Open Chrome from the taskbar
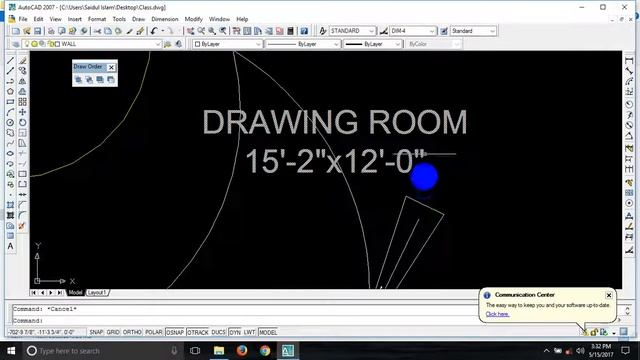 pos(265,351)
